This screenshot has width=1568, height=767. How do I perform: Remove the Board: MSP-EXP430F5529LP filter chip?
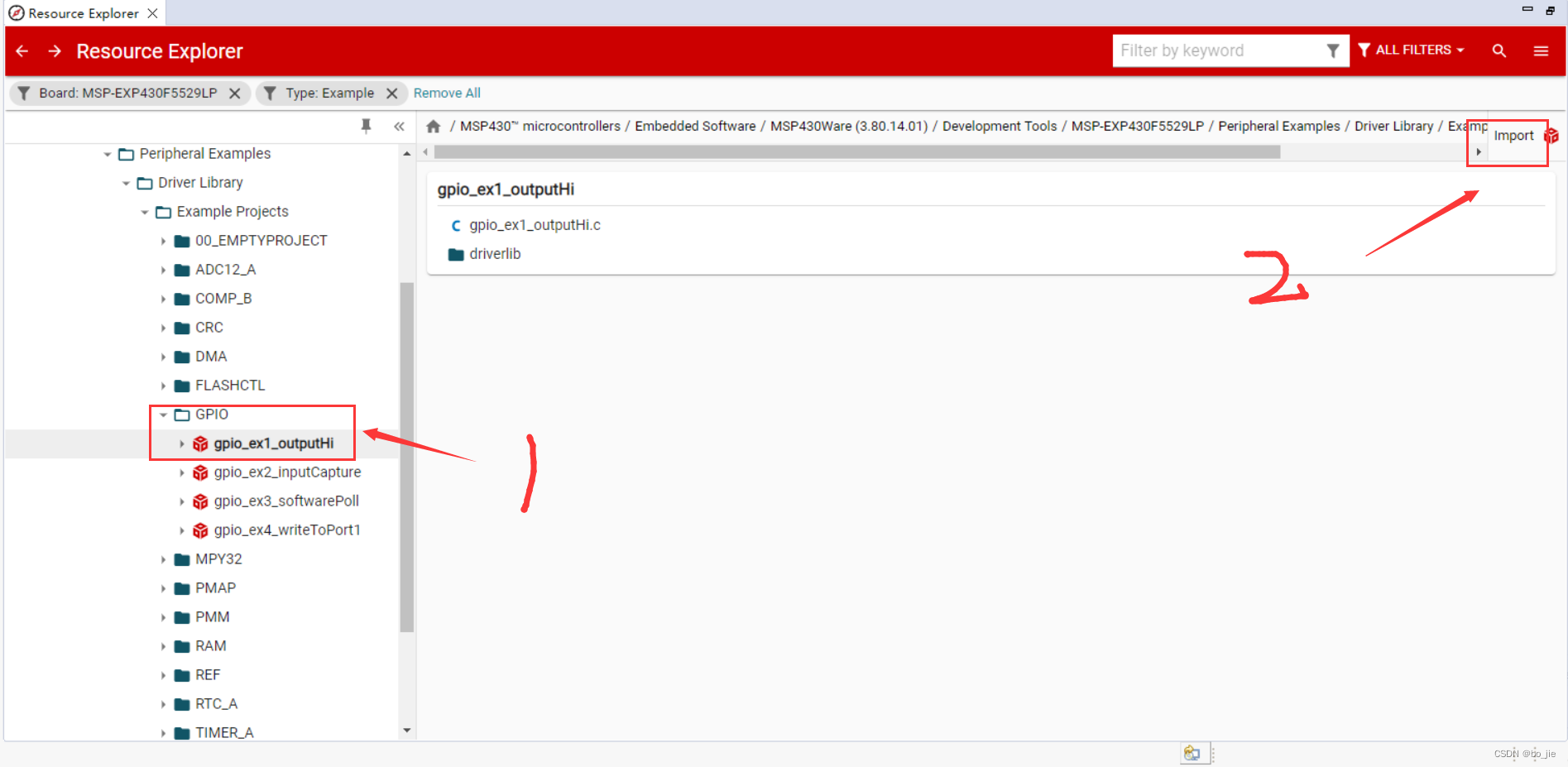click(235, 93)
